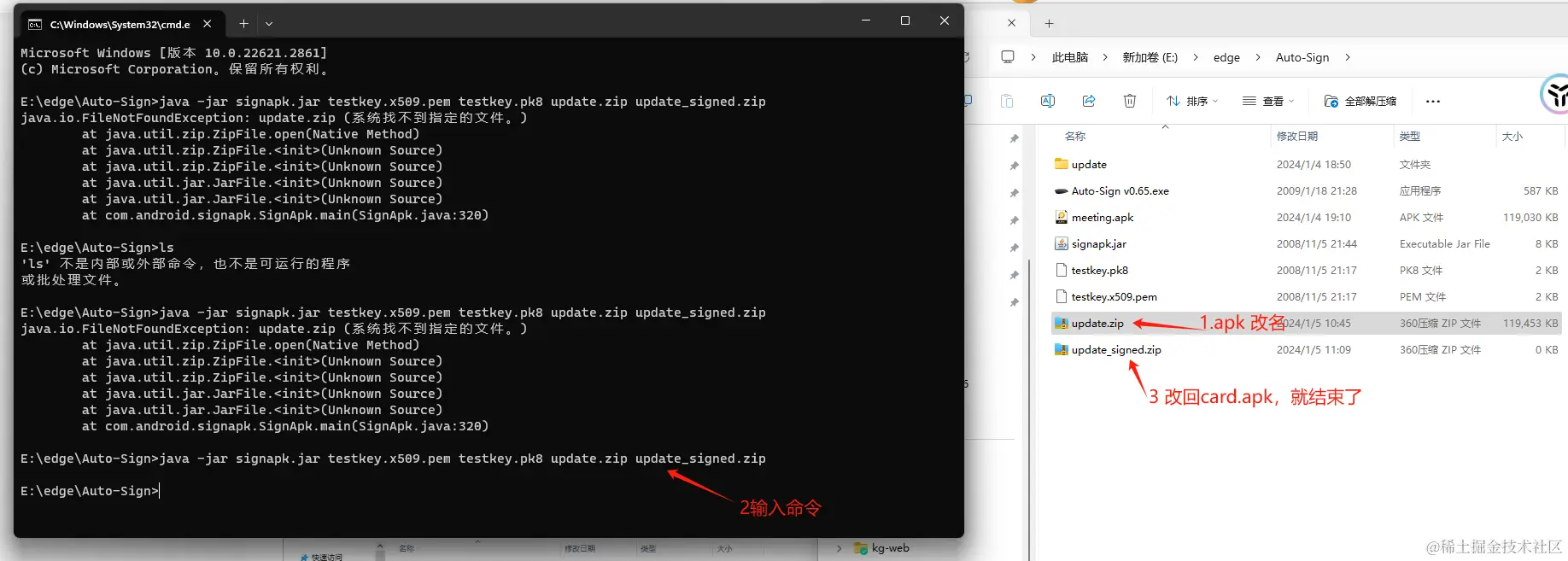The width and height of the screenshot is (1568, 561).
Task: Click the update folder icon
Action: pyautogui.click(x=1062, y=164)
